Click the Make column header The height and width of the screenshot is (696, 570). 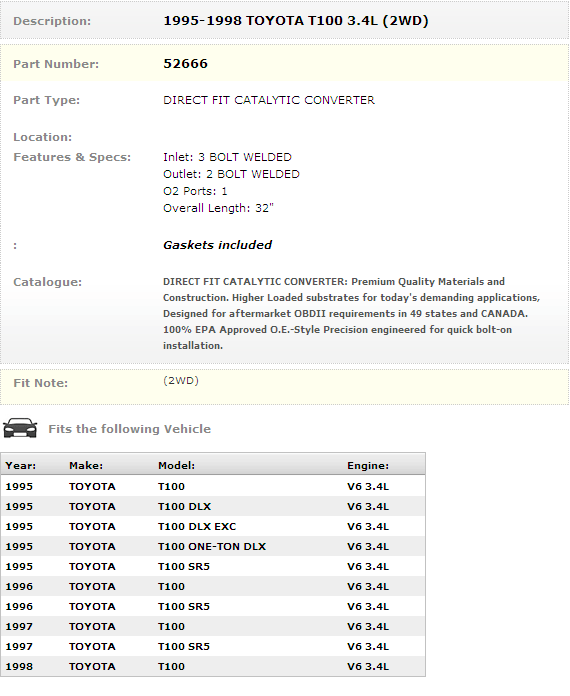[86, 465]
